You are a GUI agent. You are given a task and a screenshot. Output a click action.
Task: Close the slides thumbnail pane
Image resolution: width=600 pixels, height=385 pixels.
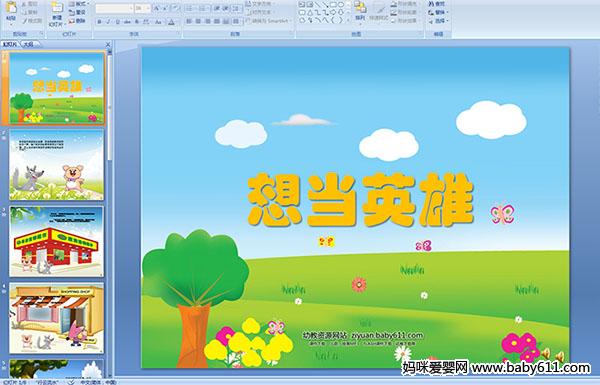coord(108,44)
